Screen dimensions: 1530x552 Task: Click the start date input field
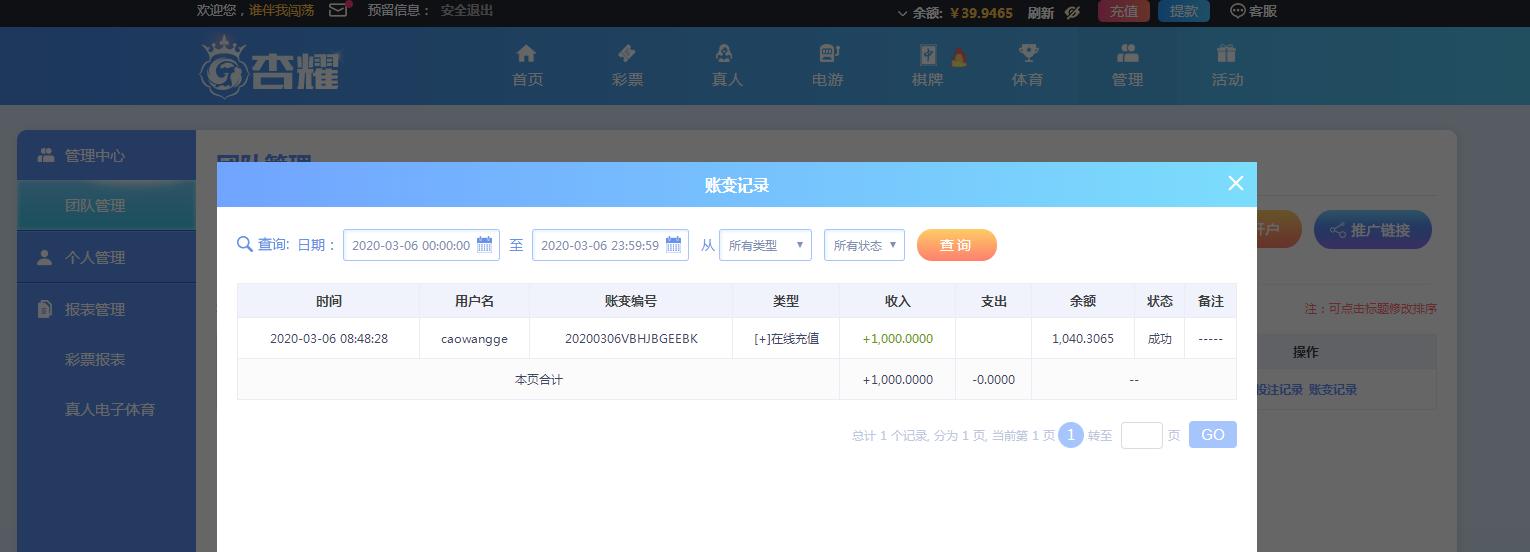pyautogui.click(x=421, y=245)
